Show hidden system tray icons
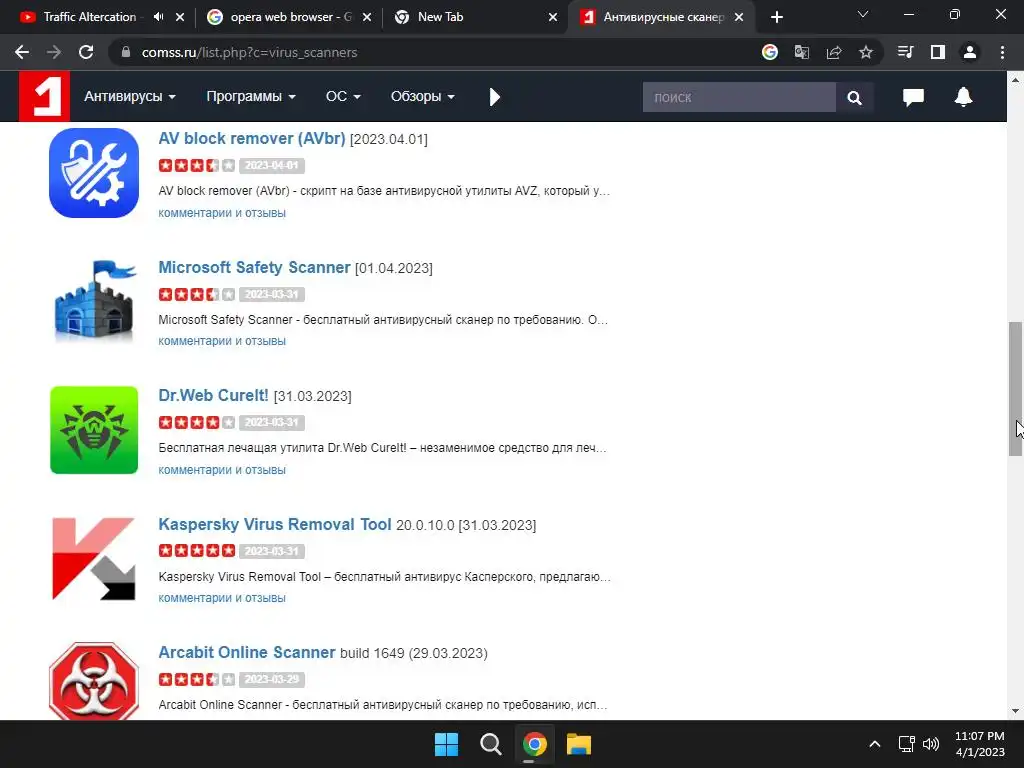The image size is (1024, 768). click(874, 744)
